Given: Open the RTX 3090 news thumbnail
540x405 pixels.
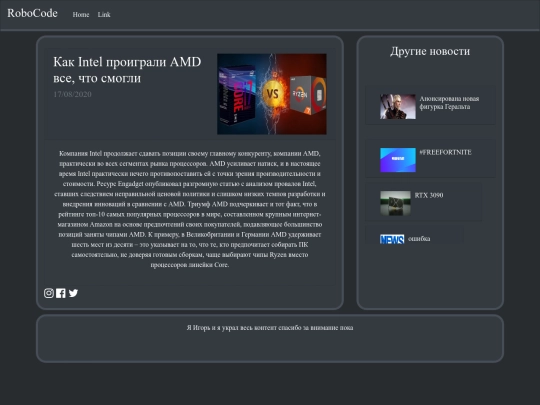Looking at the screenshot, I should pyautogui.click(x=395, y=203).
